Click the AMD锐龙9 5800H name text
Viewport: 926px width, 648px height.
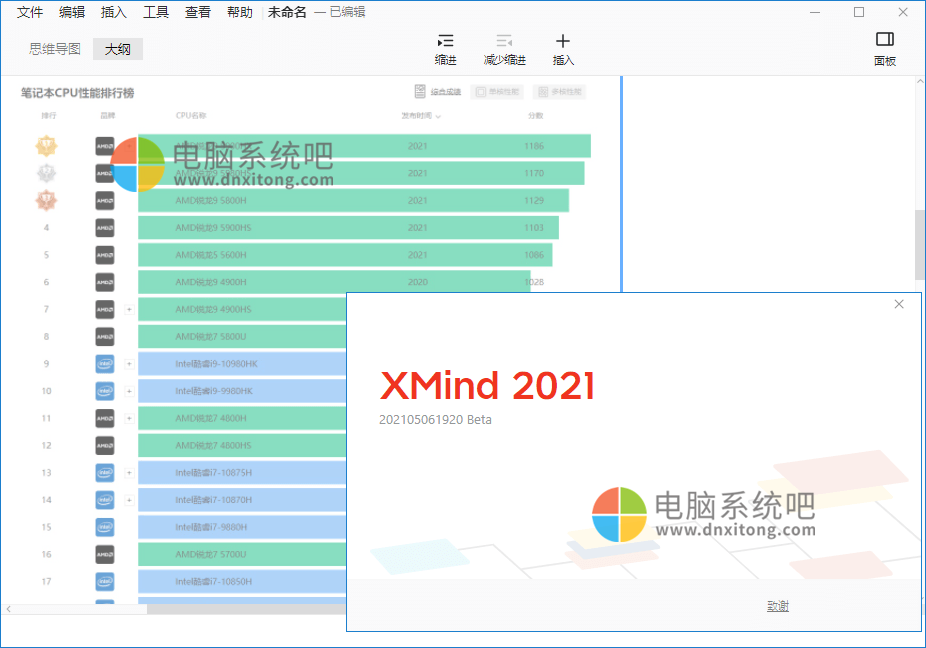[211, 200]
